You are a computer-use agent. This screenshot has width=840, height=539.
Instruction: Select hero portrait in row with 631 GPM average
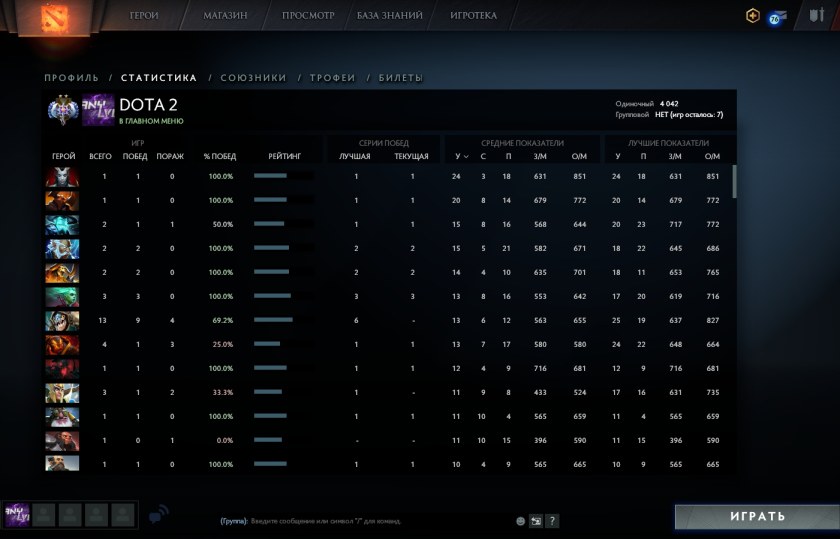(62, 176)
